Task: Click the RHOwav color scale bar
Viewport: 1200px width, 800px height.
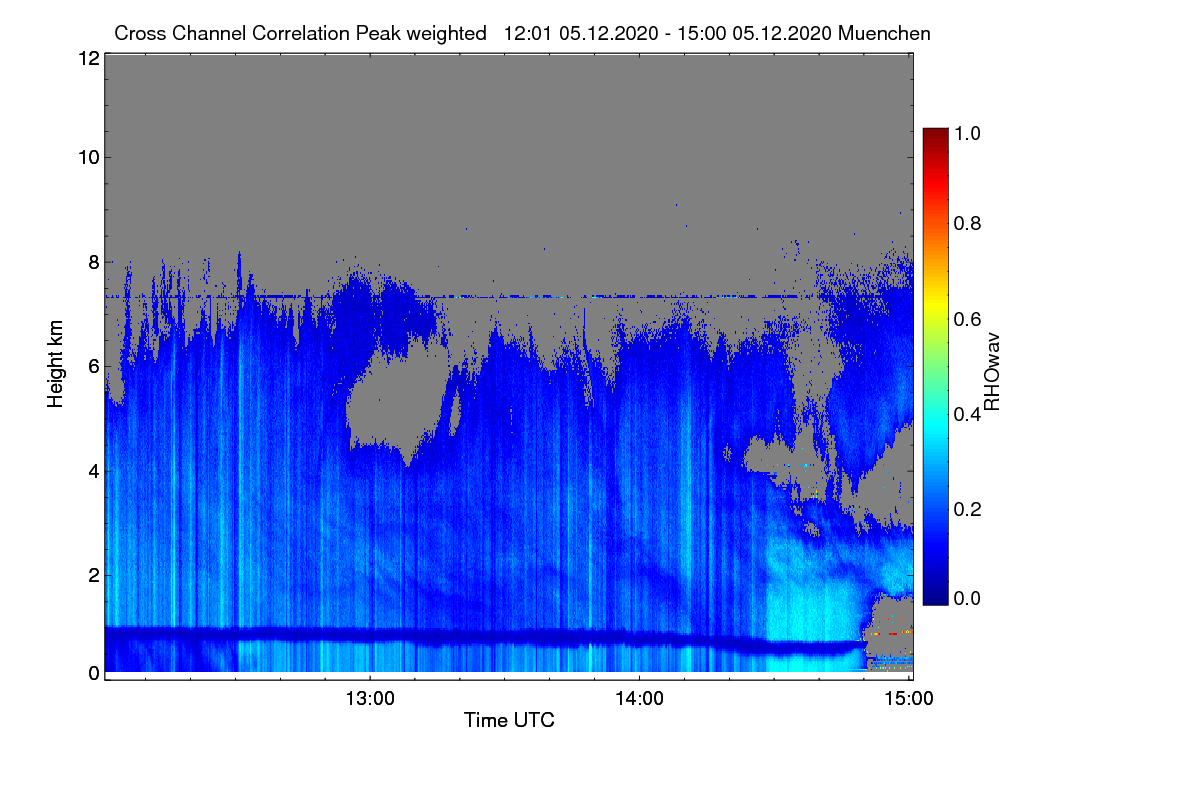Action: pos(934,366)
